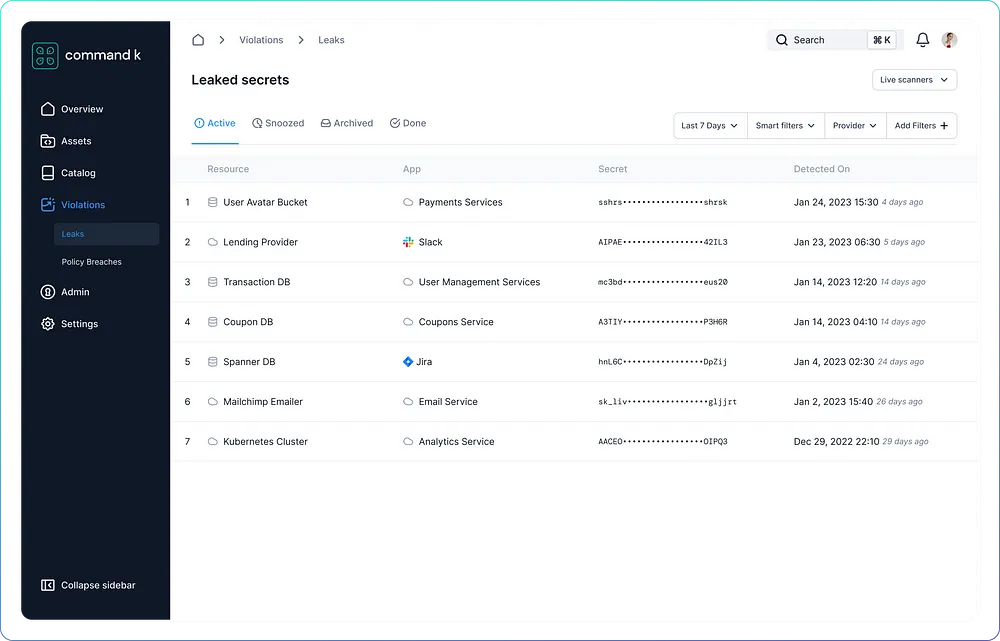
Task: Open the Catalog section in the sidebar
Action: [78, 173]
